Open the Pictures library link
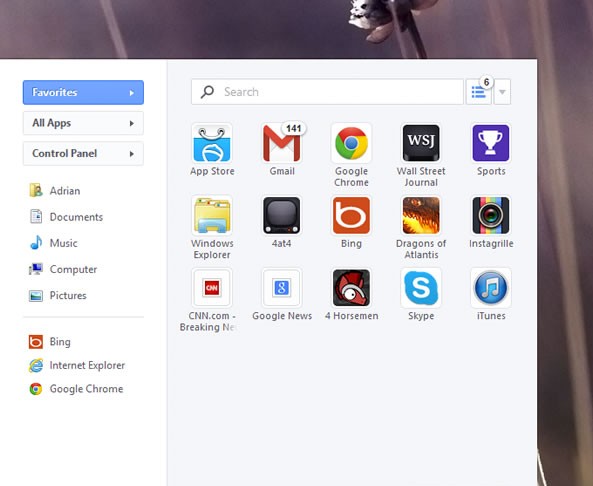The height and width of the screenshot is (486, 593). 58,295
